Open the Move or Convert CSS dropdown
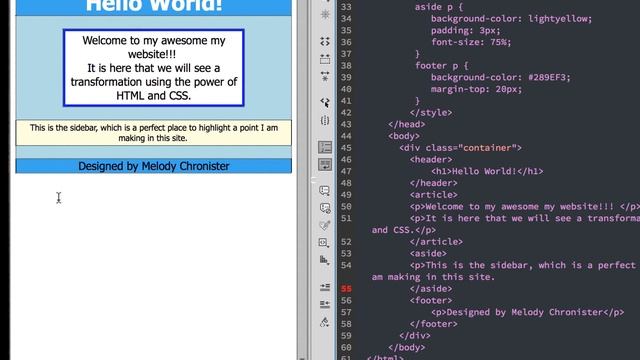 324,260
